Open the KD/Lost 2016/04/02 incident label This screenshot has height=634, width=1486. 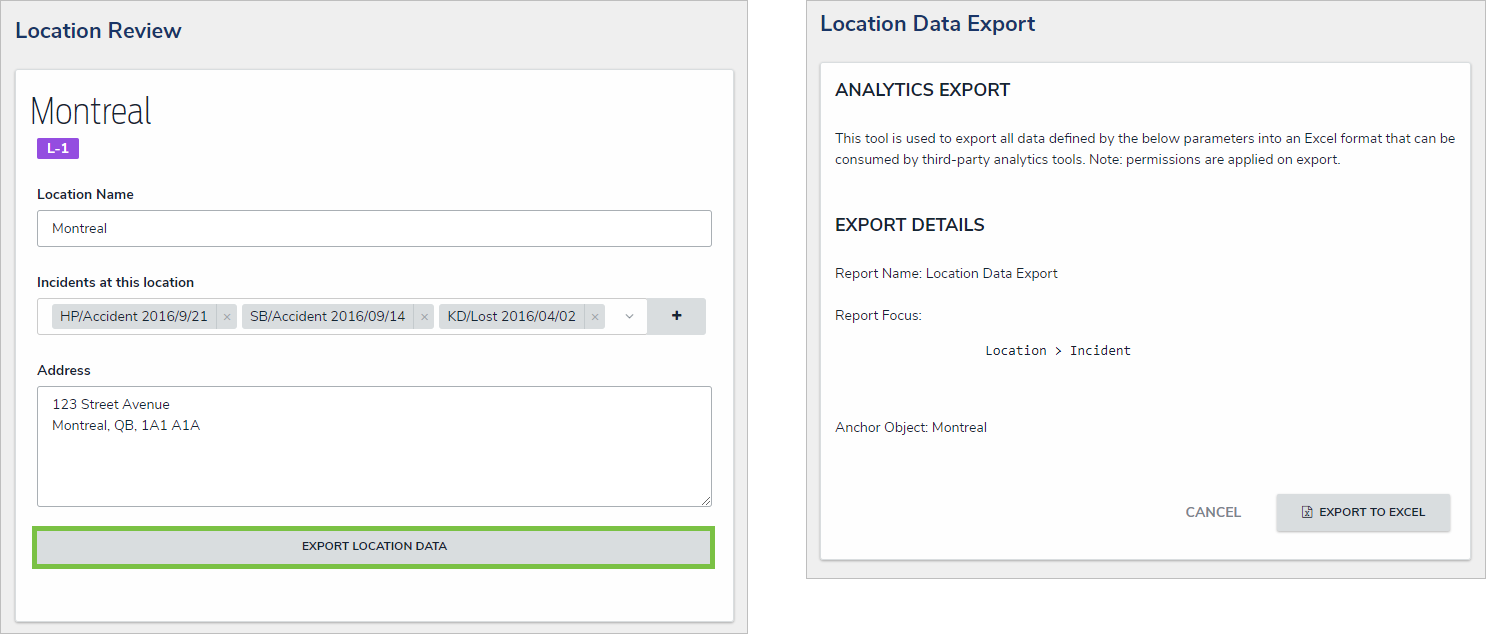511,317
